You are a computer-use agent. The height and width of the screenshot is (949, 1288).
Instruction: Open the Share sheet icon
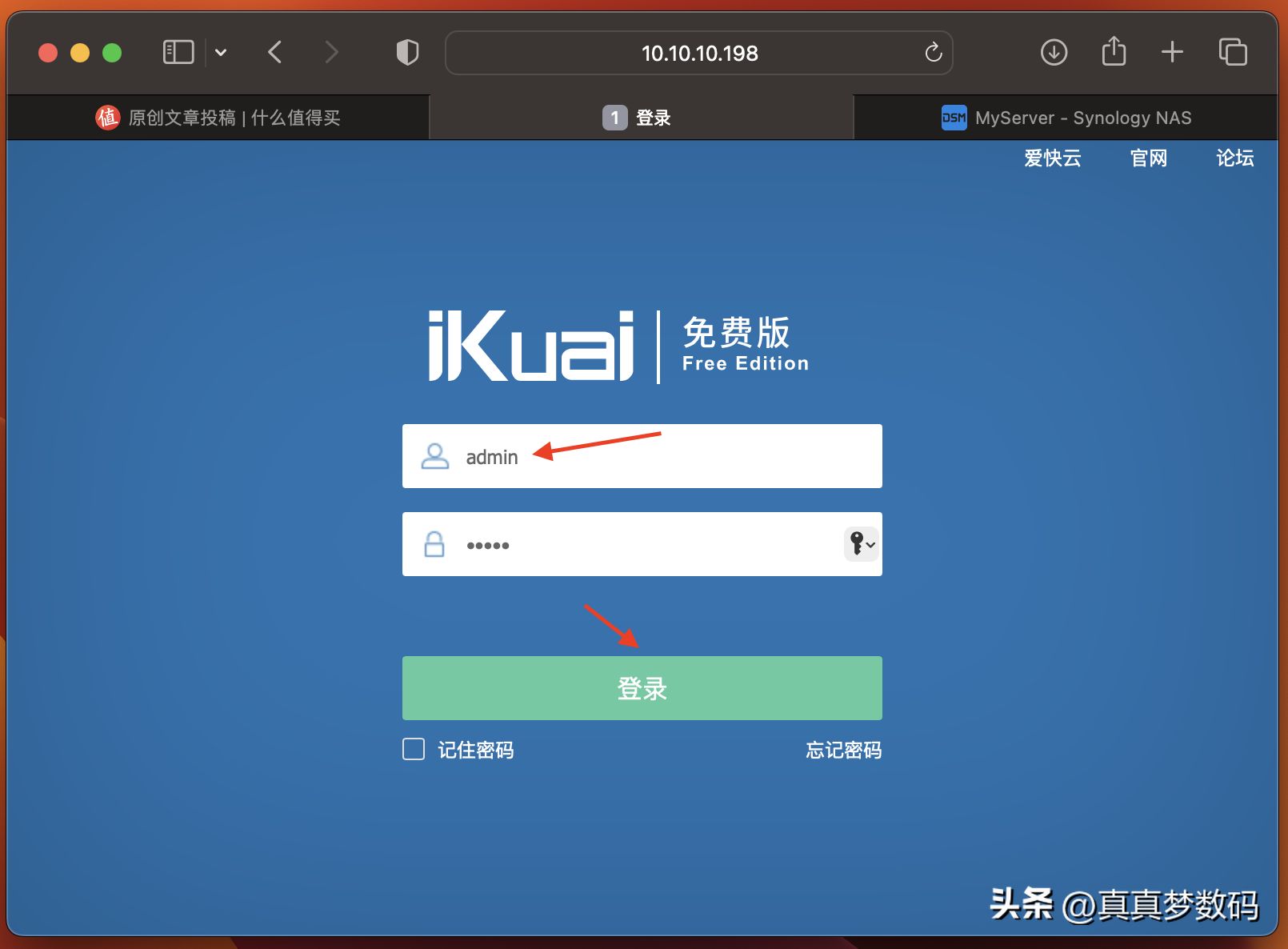[x=1114, y=51]
